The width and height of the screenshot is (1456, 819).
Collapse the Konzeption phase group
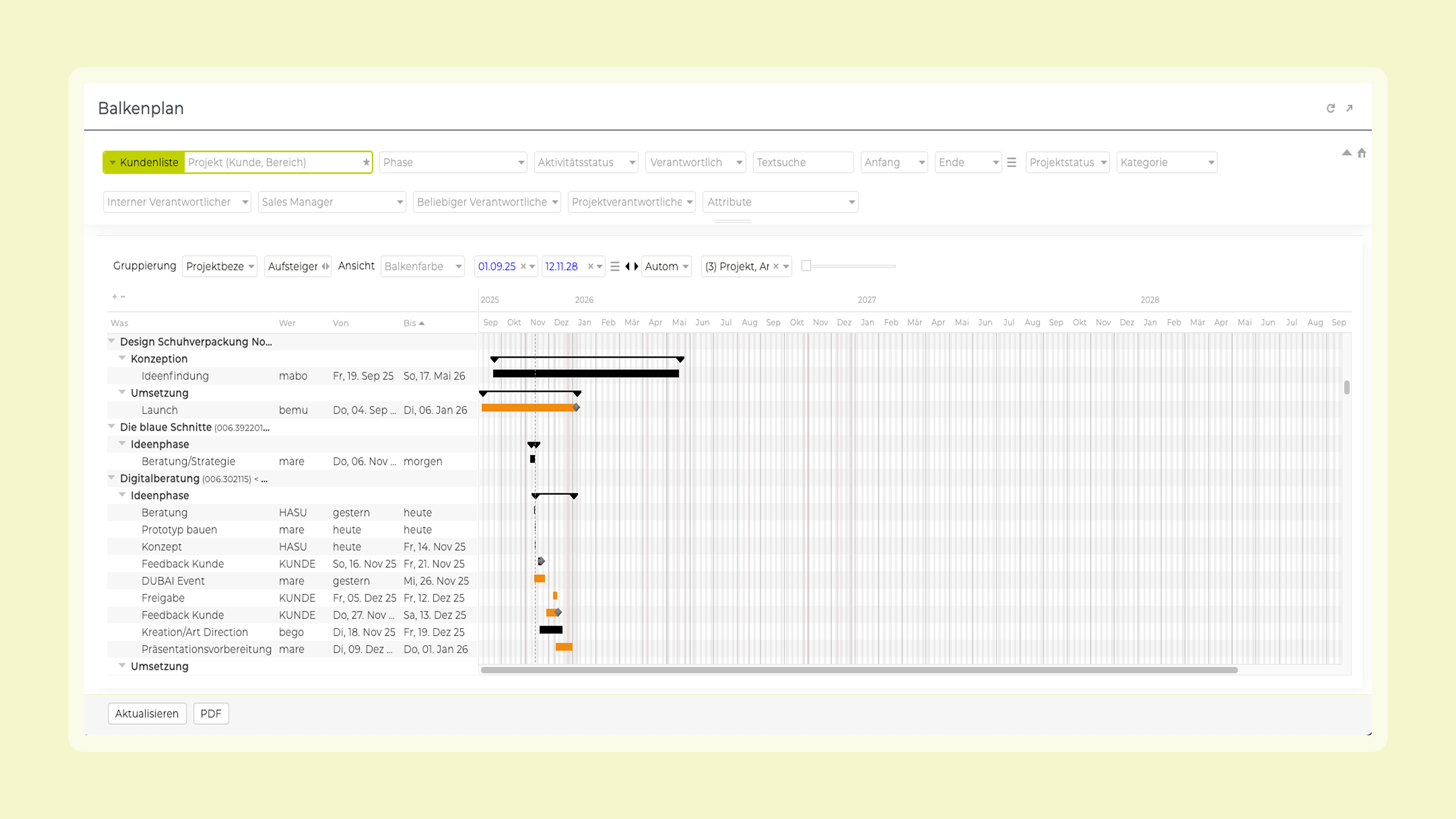pyautogui.click(x=122, y=358)
